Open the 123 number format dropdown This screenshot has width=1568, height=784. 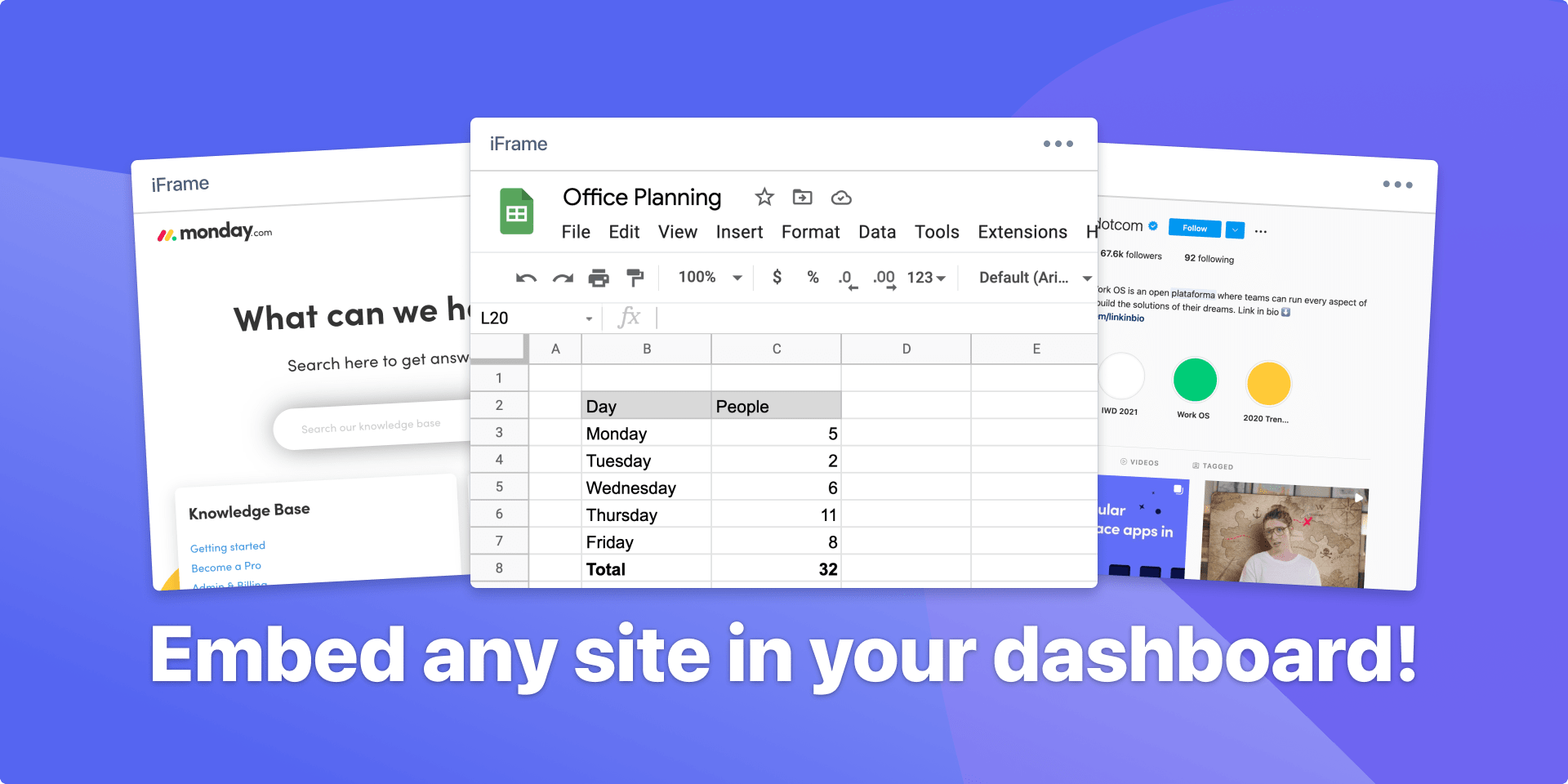tap(926, 278)
